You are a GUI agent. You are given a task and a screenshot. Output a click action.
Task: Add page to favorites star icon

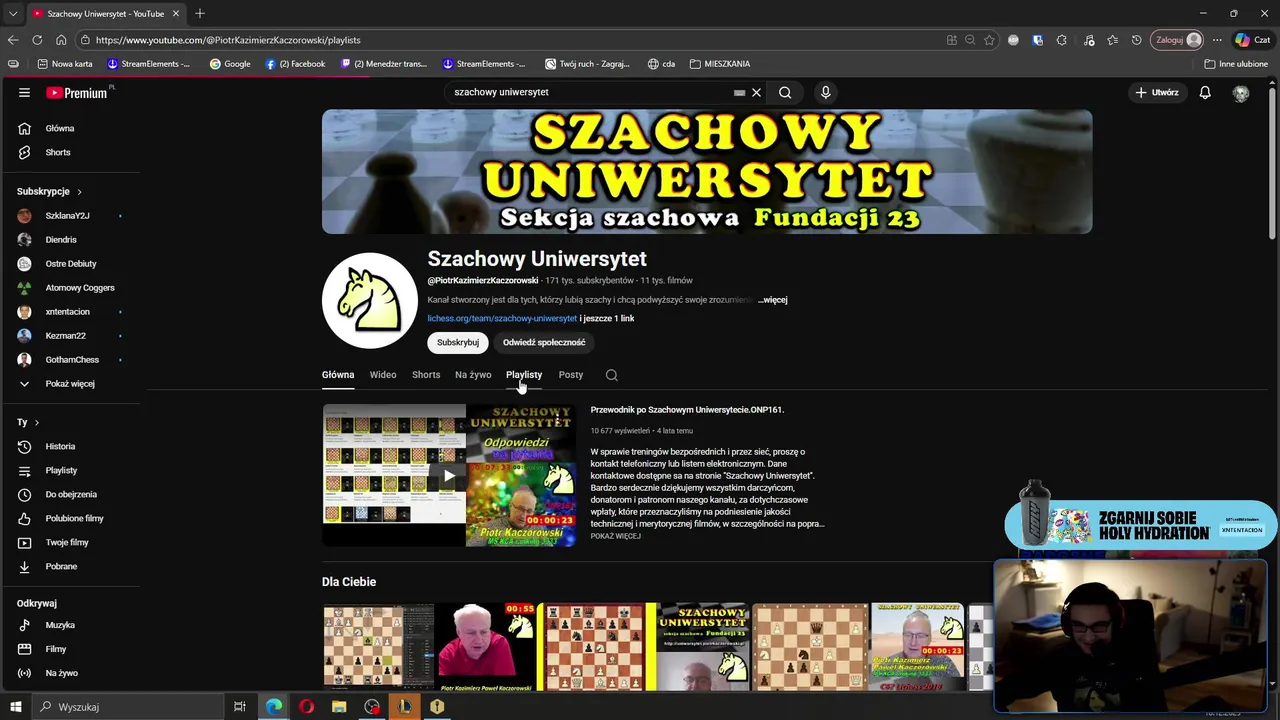click(989, 40)
